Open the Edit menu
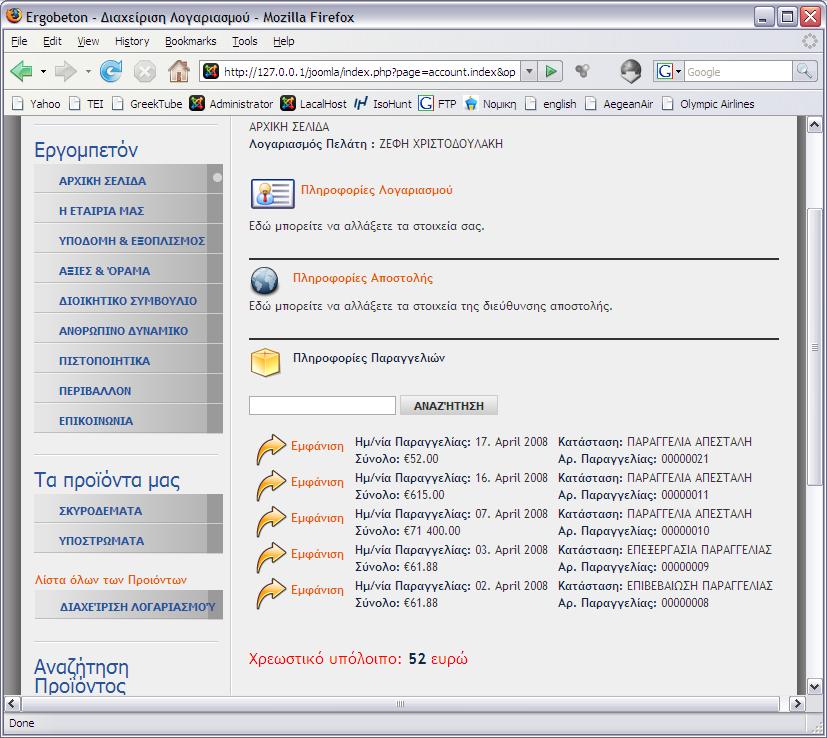The height and width of the screenshot is (738, 827). pos(52,41)
